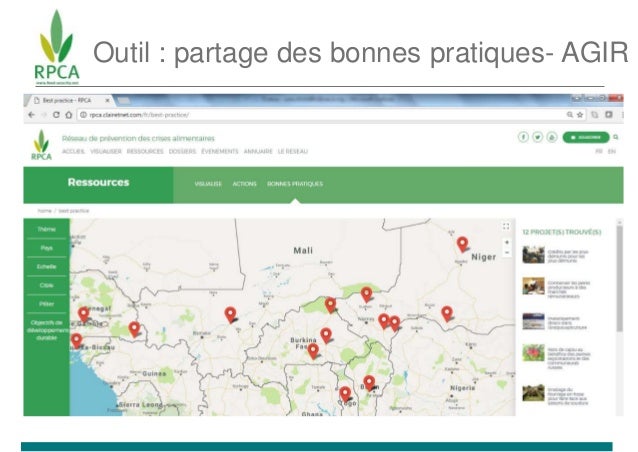Go back with the browser back arrow
The image size is (638, 452).
pos(31,115)
